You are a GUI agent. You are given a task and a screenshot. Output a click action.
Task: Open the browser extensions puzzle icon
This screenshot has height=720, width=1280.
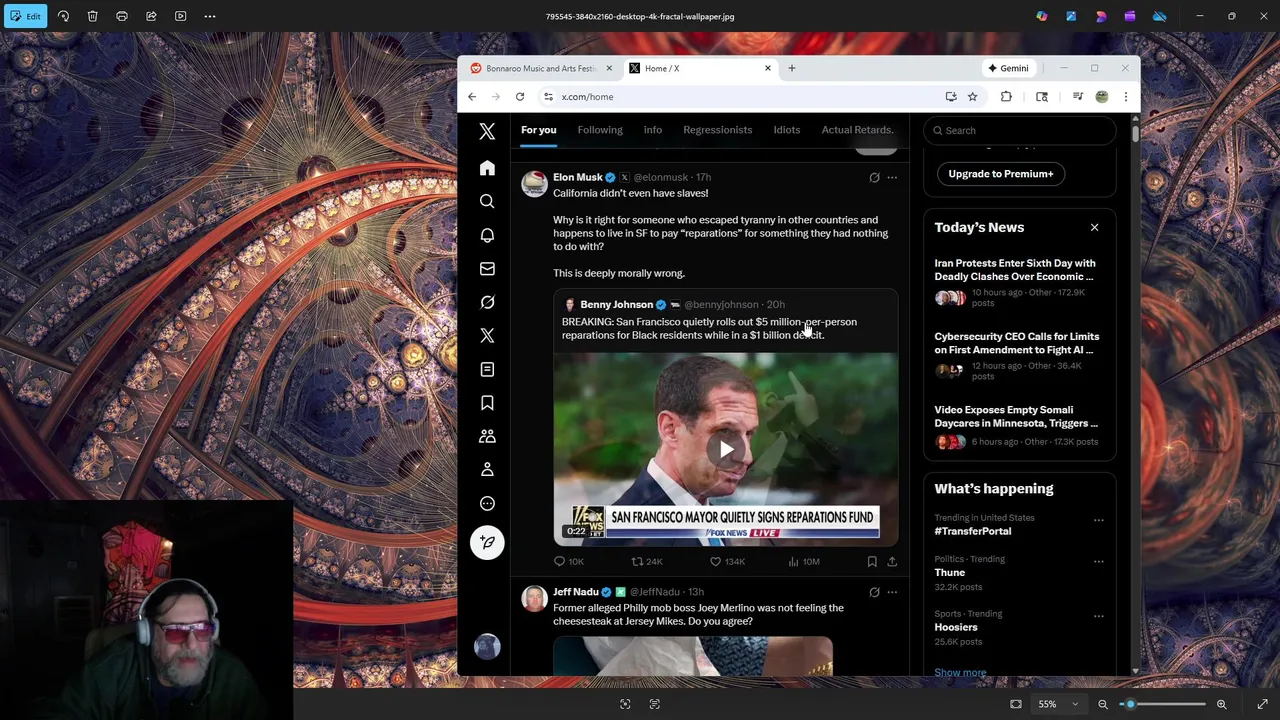(1006, 97)
